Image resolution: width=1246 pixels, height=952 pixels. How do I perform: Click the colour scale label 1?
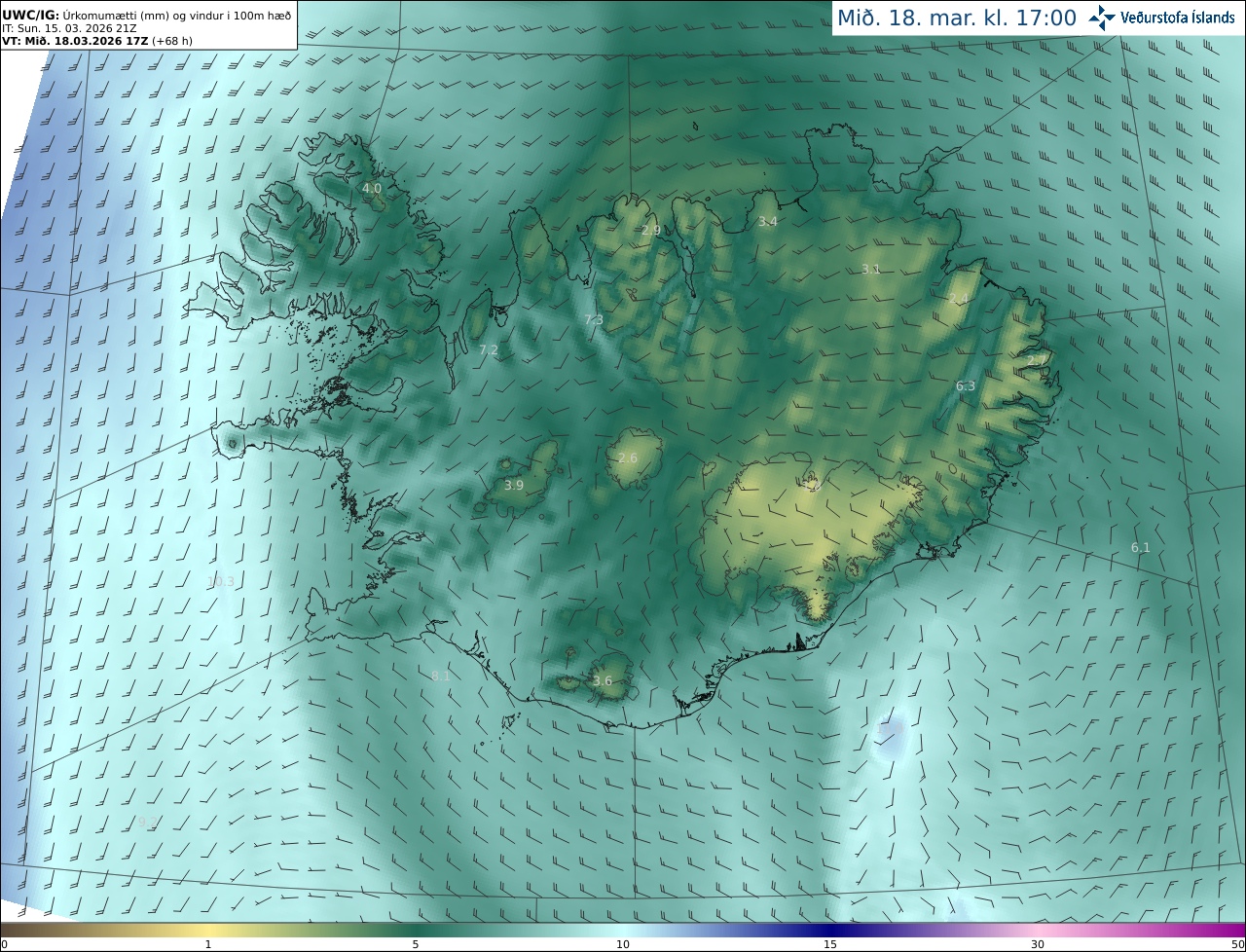point(208,944)
